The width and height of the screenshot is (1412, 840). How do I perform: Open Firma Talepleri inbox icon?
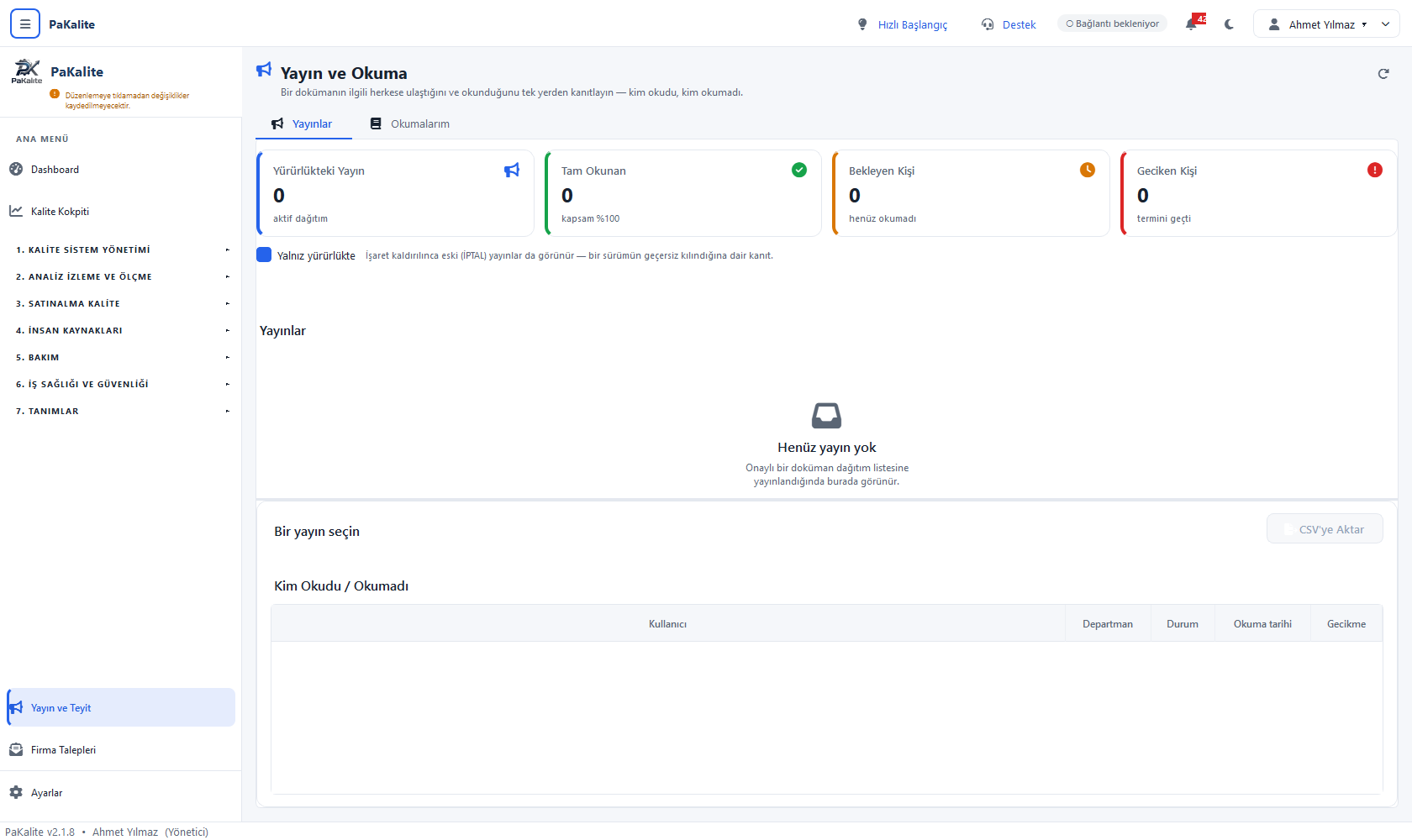pyautogui.click(x=16, y=749)
